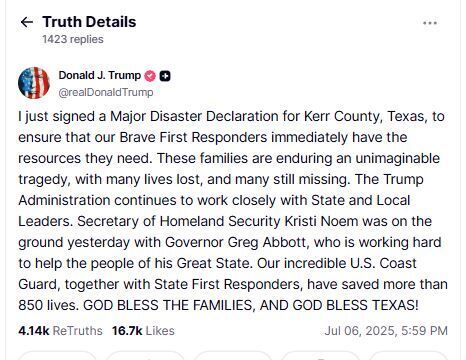Visit the @realDonaldTrump handle link
The width and height of the screenshot is (466, 360).
[106, 92]
